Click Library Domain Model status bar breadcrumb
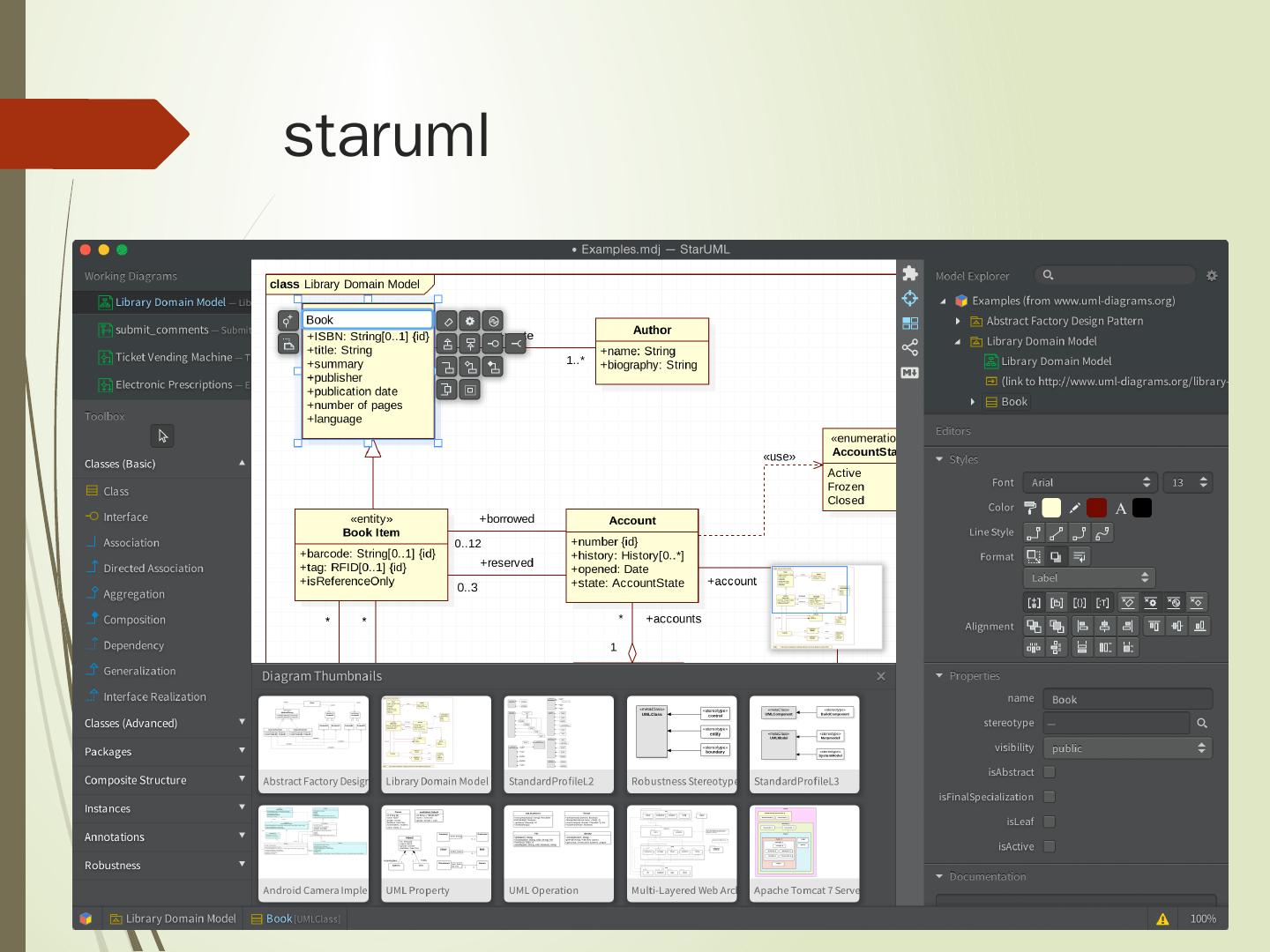Image resolution: width=1270 pixels, height=952 pixels. pos(173,919)
